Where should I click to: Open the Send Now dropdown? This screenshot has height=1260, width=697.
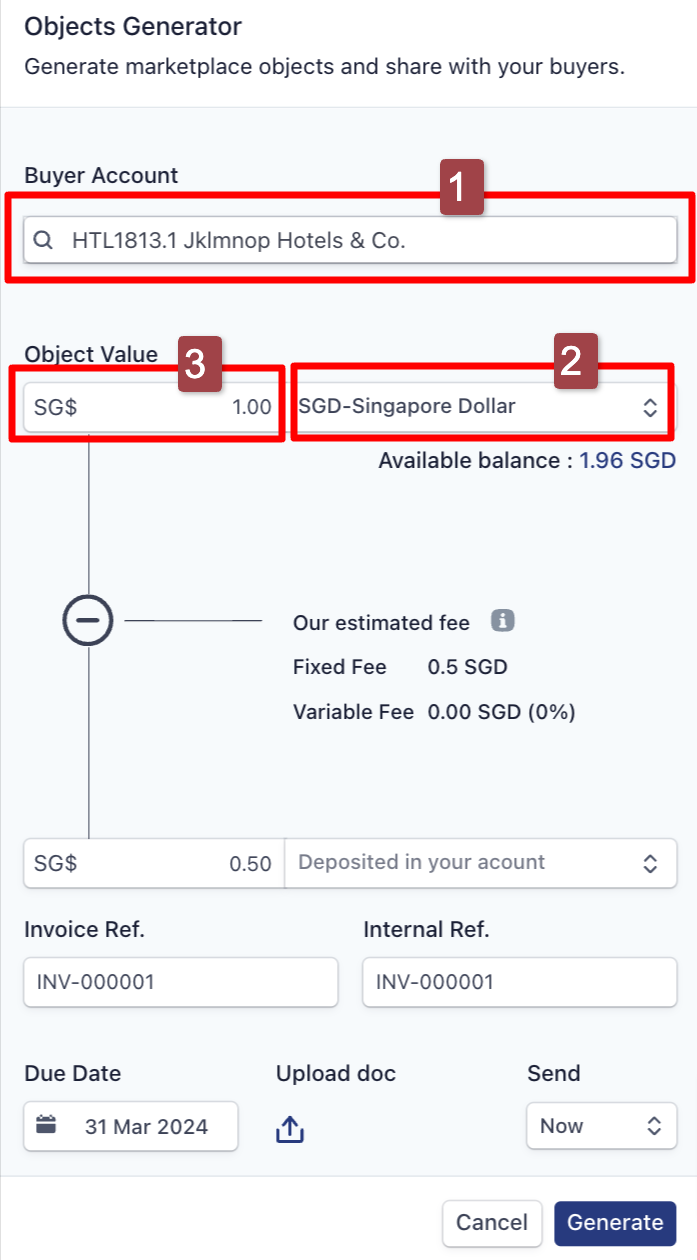click(x=602, y=1126)
